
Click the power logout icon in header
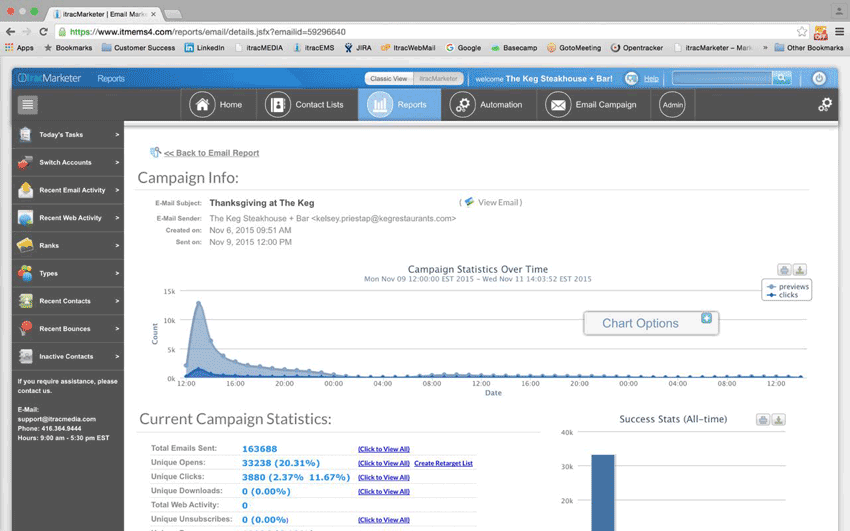click(819, 78)
